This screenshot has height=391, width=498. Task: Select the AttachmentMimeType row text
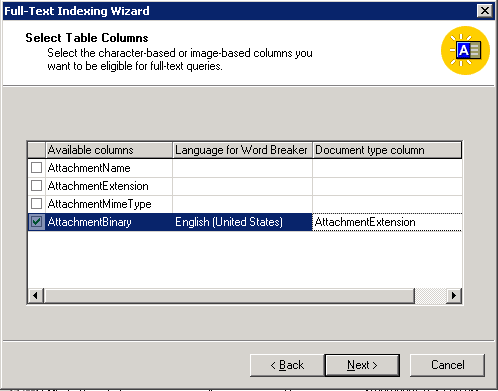click(99, 204)
